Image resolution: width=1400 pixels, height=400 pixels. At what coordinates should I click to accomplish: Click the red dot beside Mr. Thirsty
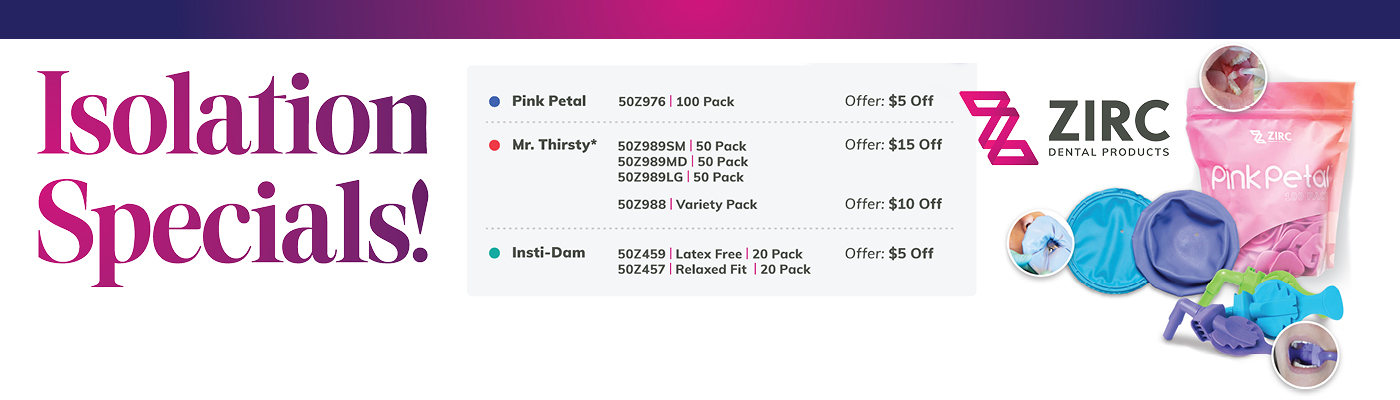point(494,146)
